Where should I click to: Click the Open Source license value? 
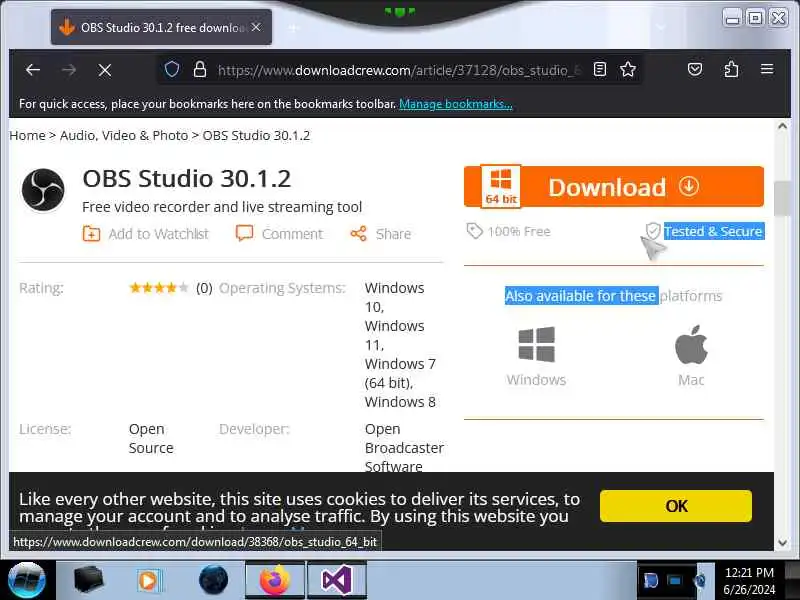pos(151,439)
